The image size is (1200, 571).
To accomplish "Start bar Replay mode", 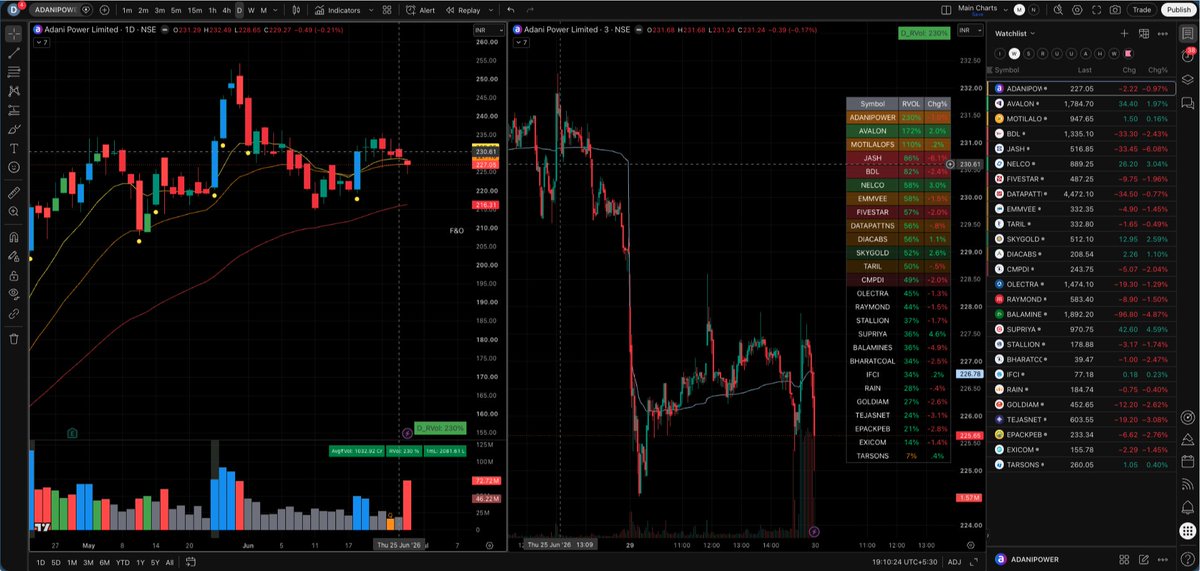I will [x=464, y=9].
